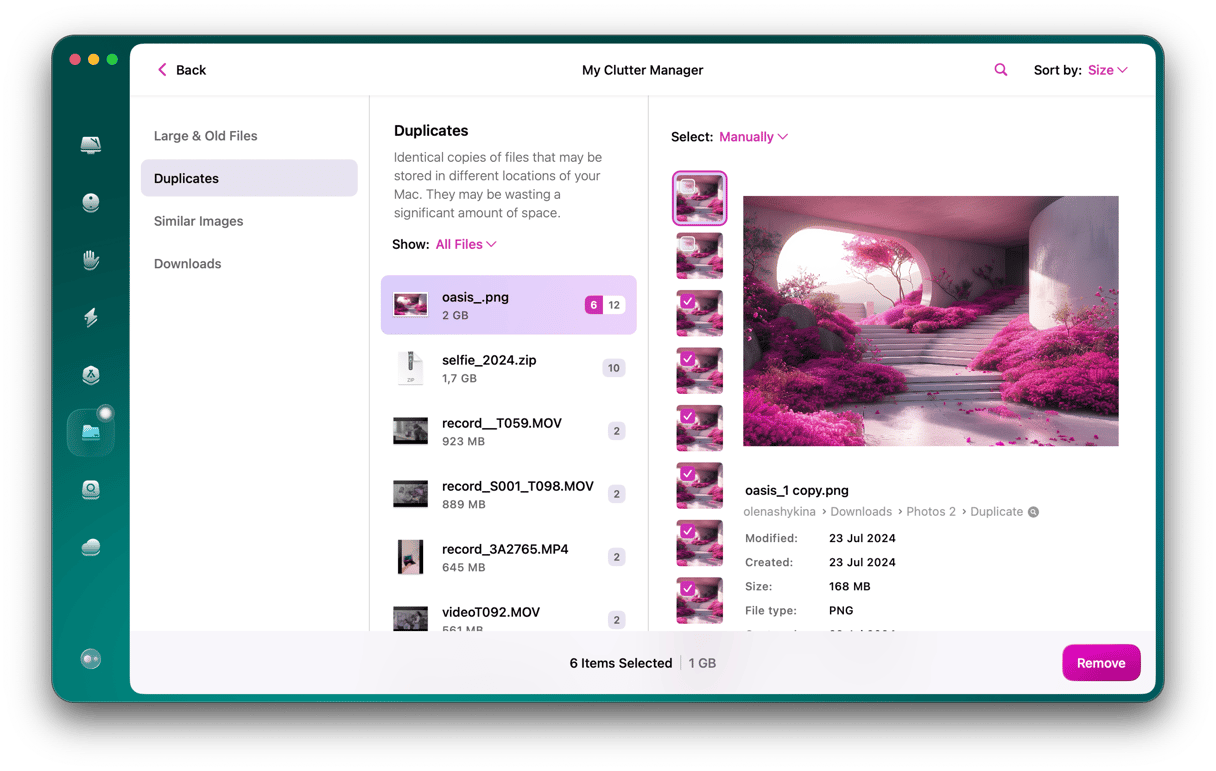This screenshot has height=771, width=1216.
Task: Click the magenta search magnifier icon
Action: (x=1001, y=70)
